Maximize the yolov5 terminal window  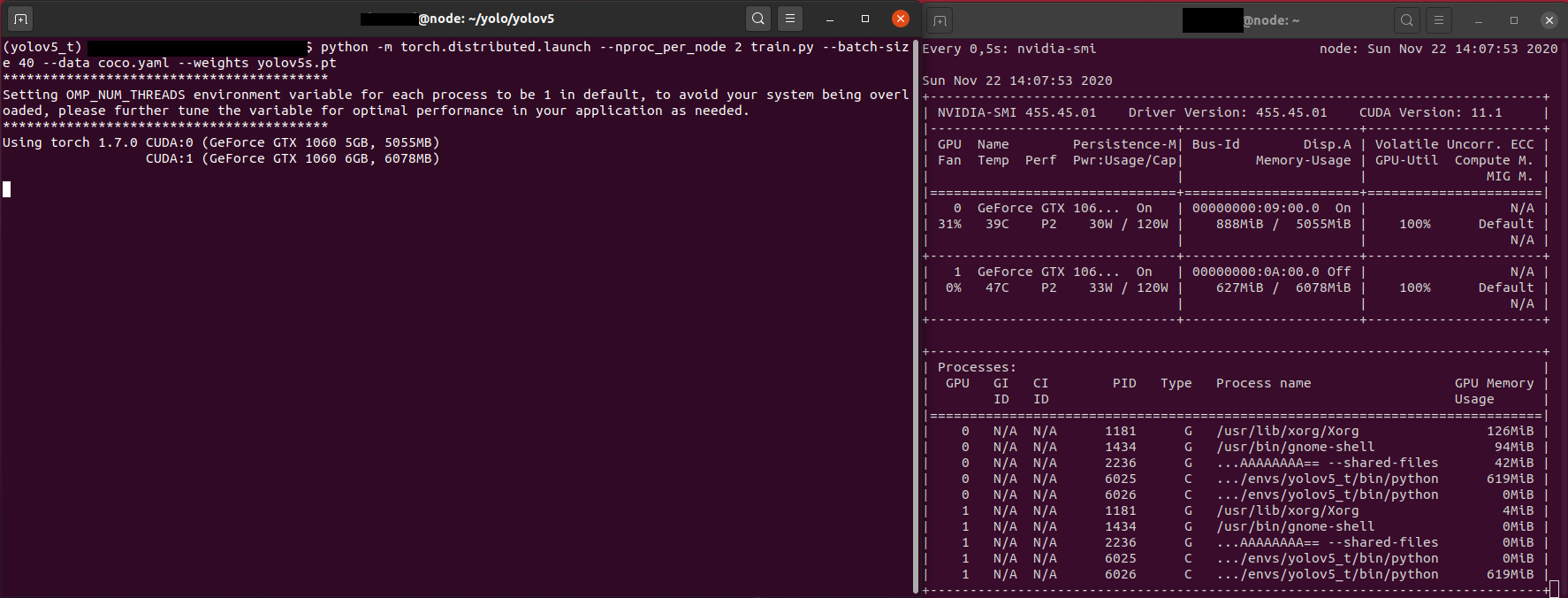point(865,19)
